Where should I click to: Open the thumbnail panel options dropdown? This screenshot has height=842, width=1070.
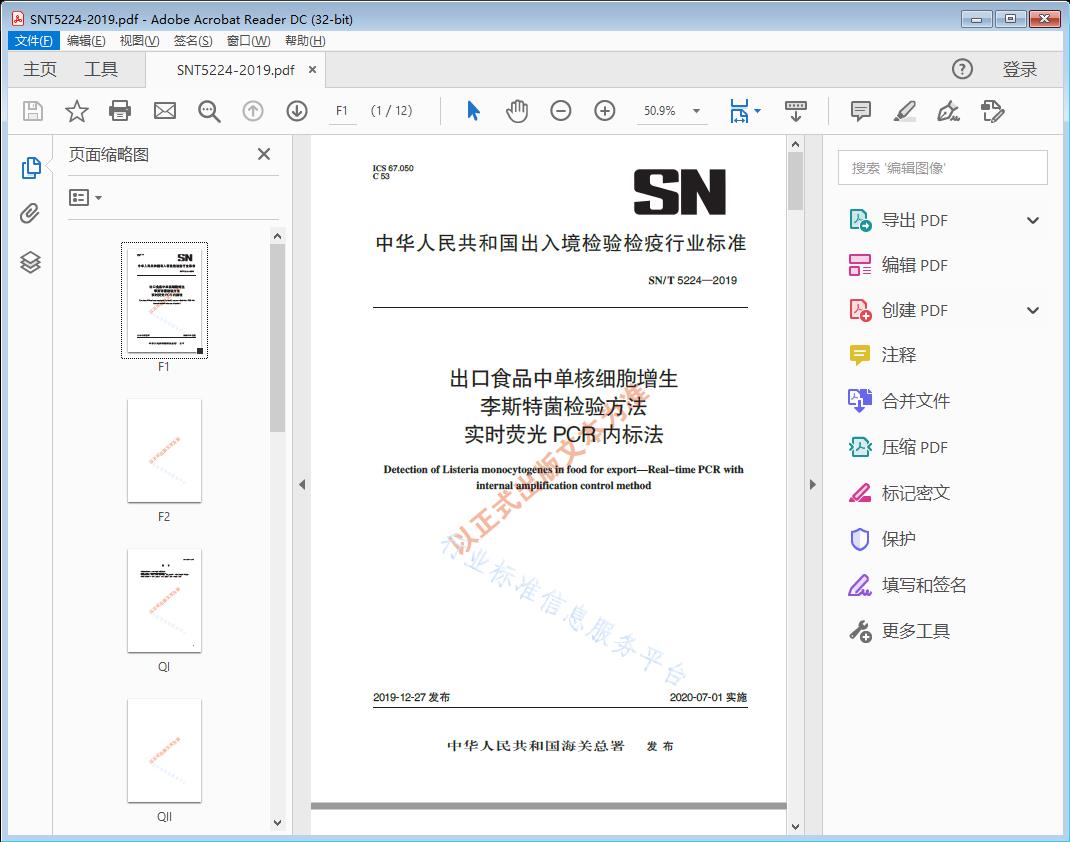point(82,197)
